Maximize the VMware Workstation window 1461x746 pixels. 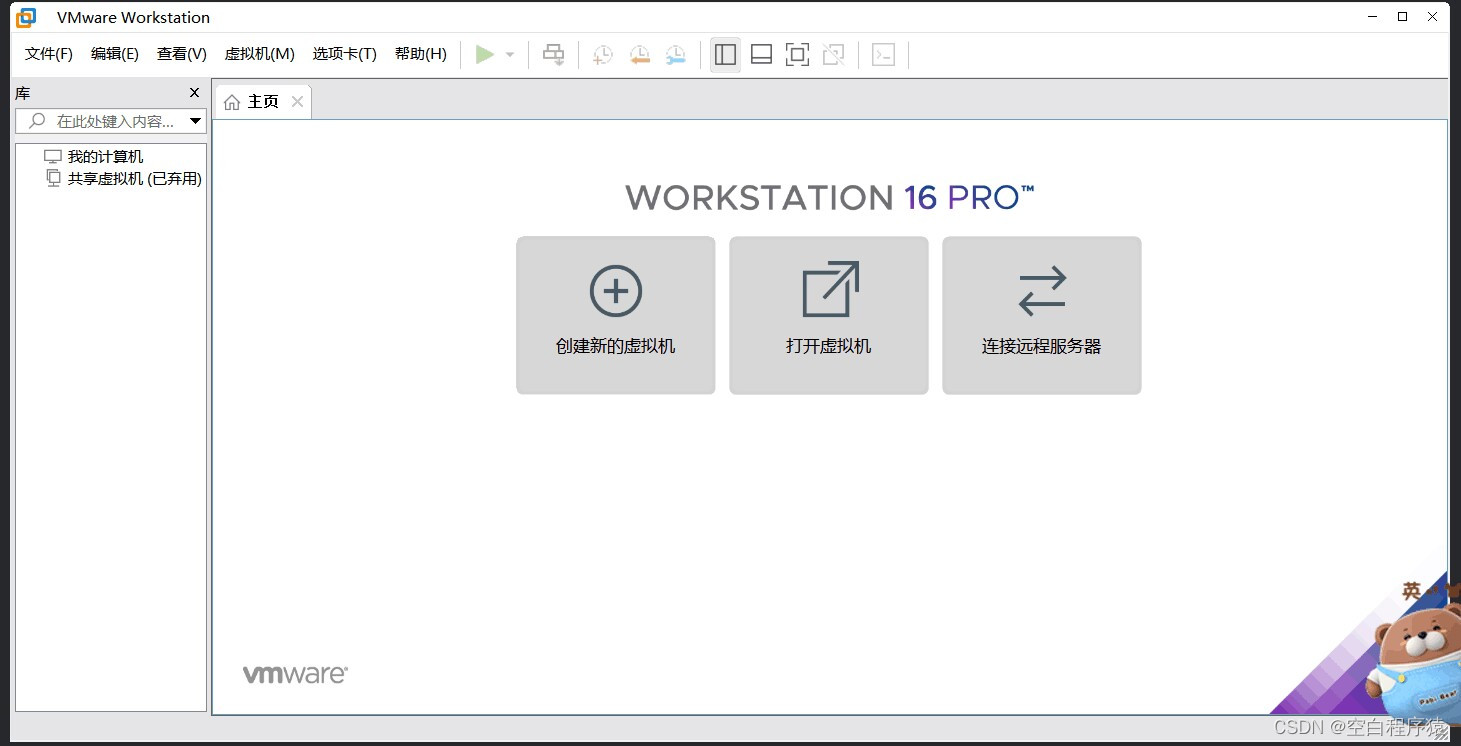coord(1403,16)
